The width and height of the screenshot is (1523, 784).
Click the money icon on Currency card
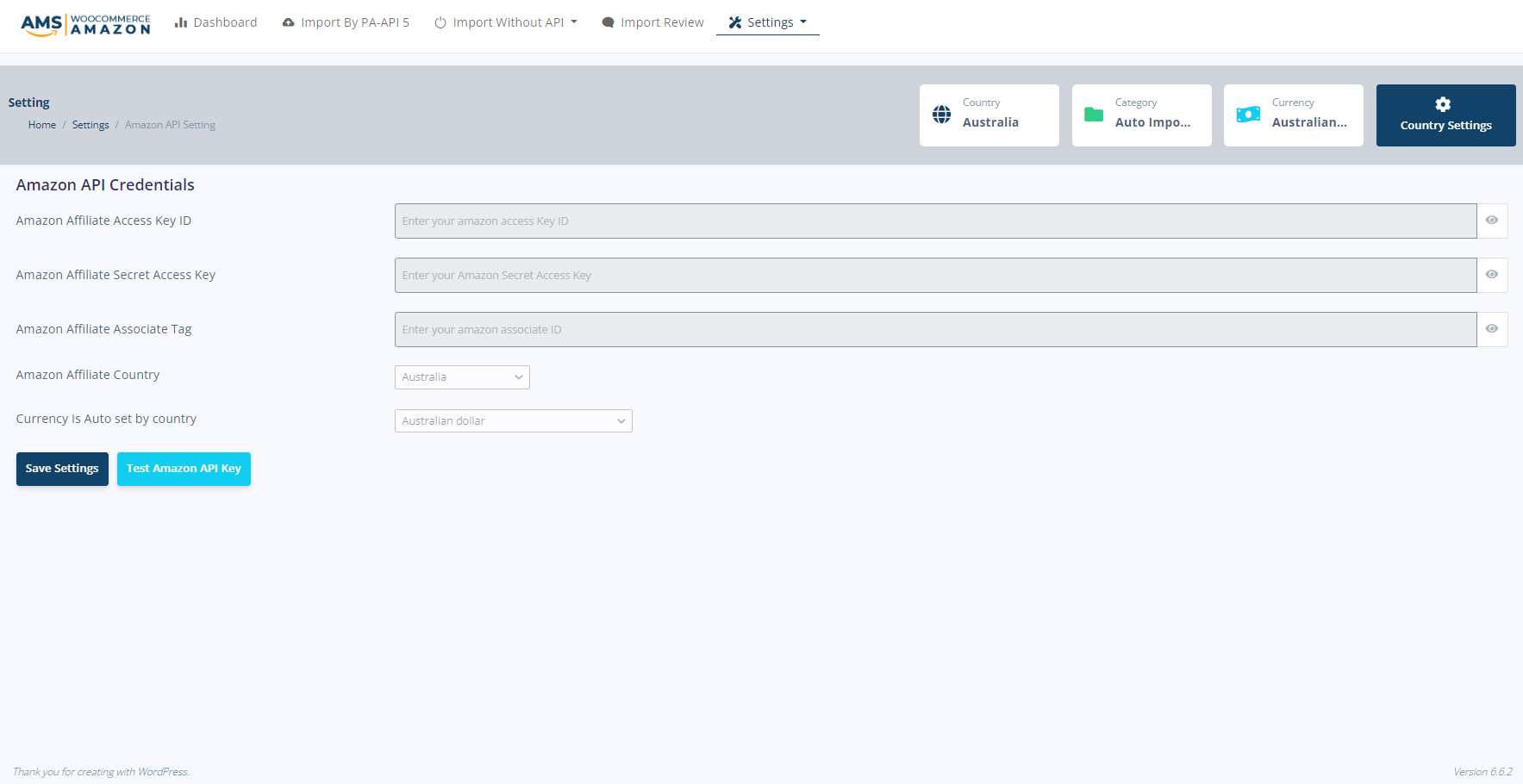[1248, 115]
